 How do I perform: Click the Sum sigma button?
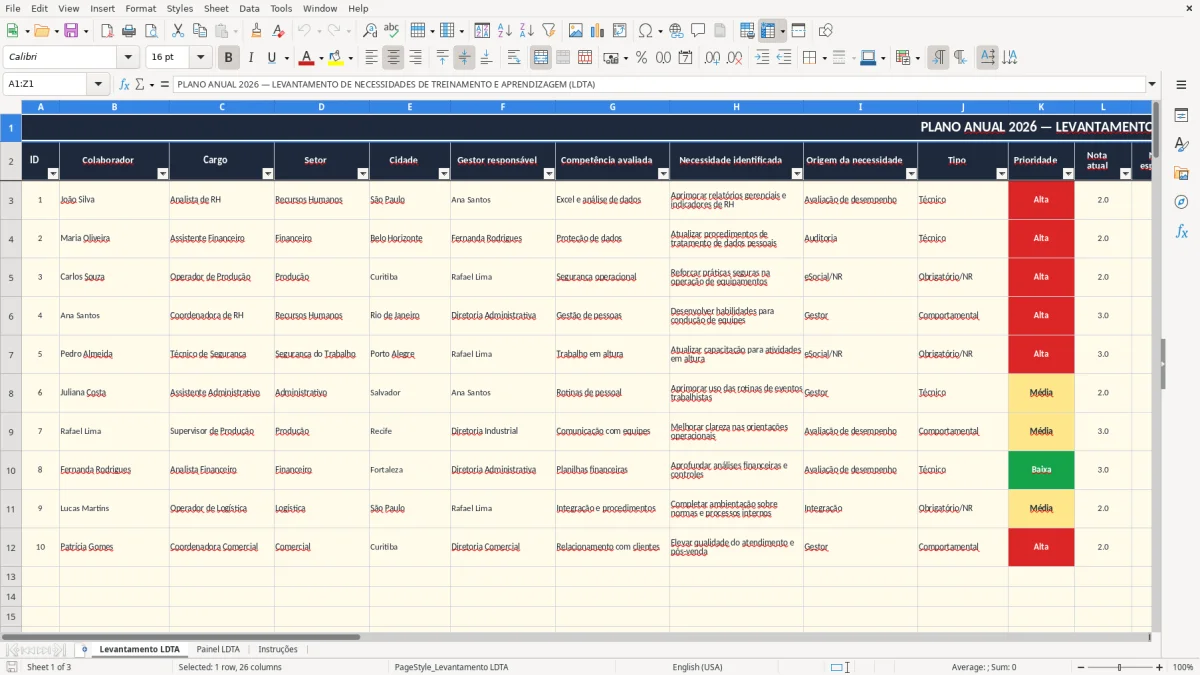140,85
